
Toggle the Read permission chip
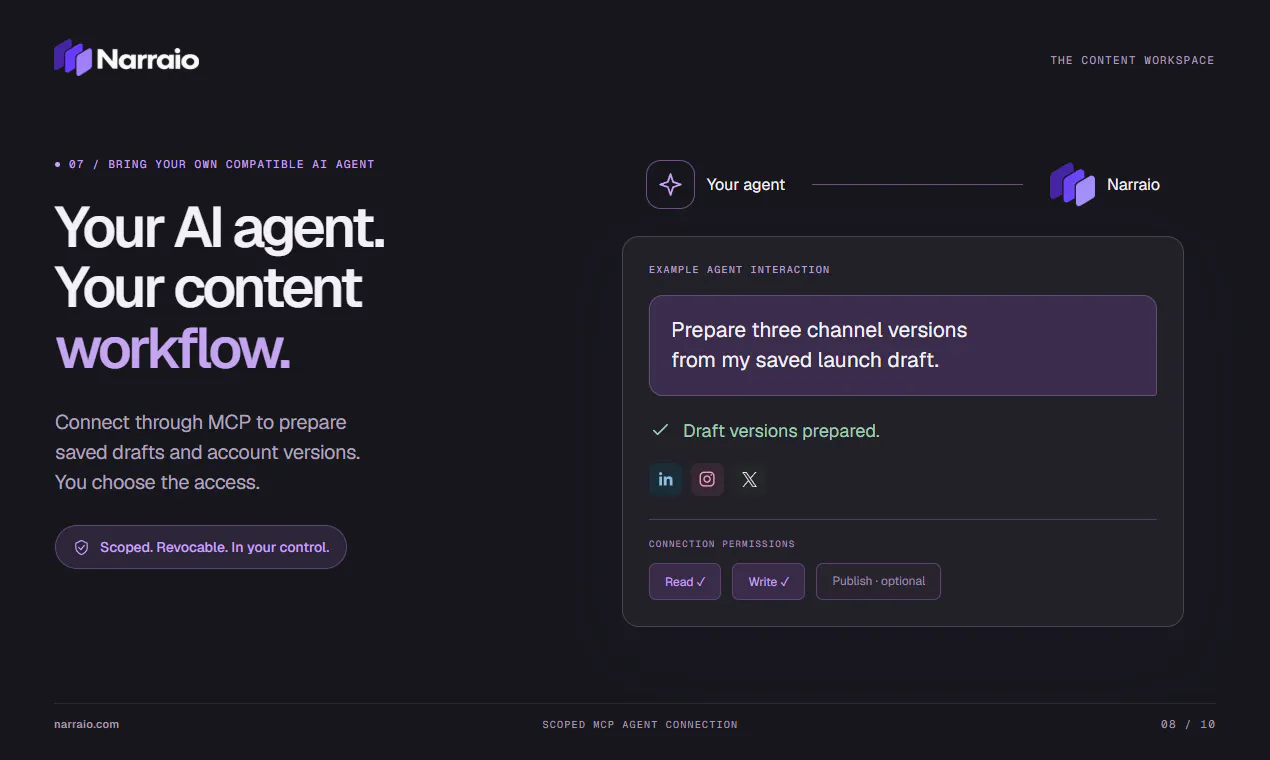coord(685,582)
